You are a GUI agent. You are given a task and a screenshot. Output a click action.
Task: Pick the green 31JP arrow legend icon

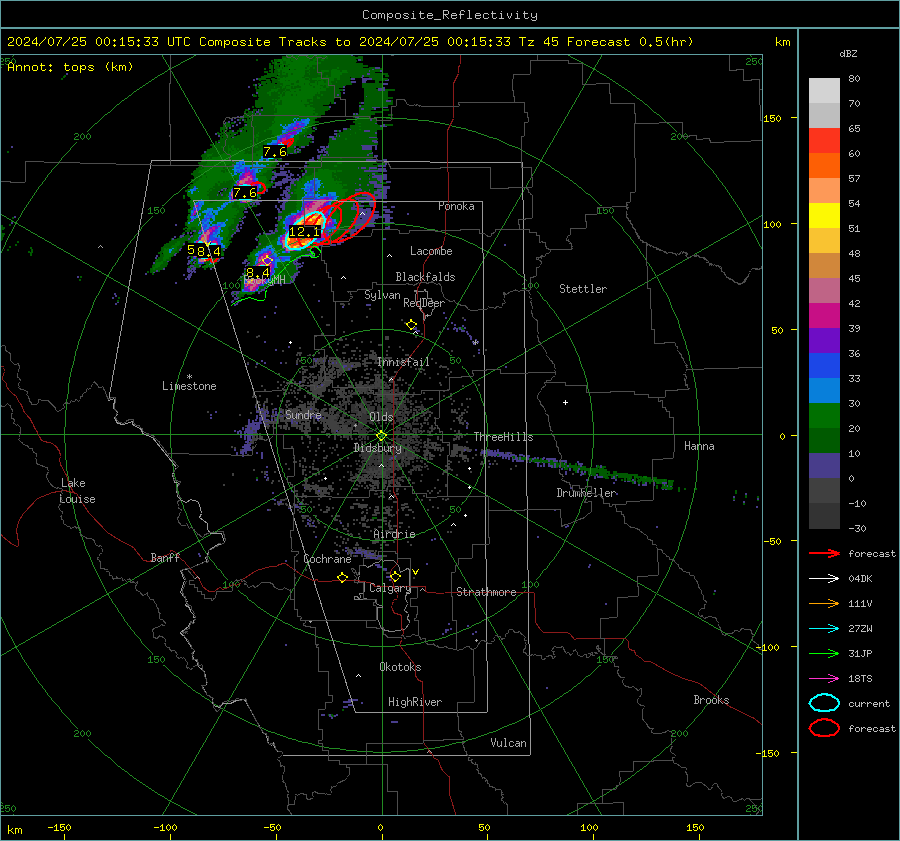click(x=824, y=653)
